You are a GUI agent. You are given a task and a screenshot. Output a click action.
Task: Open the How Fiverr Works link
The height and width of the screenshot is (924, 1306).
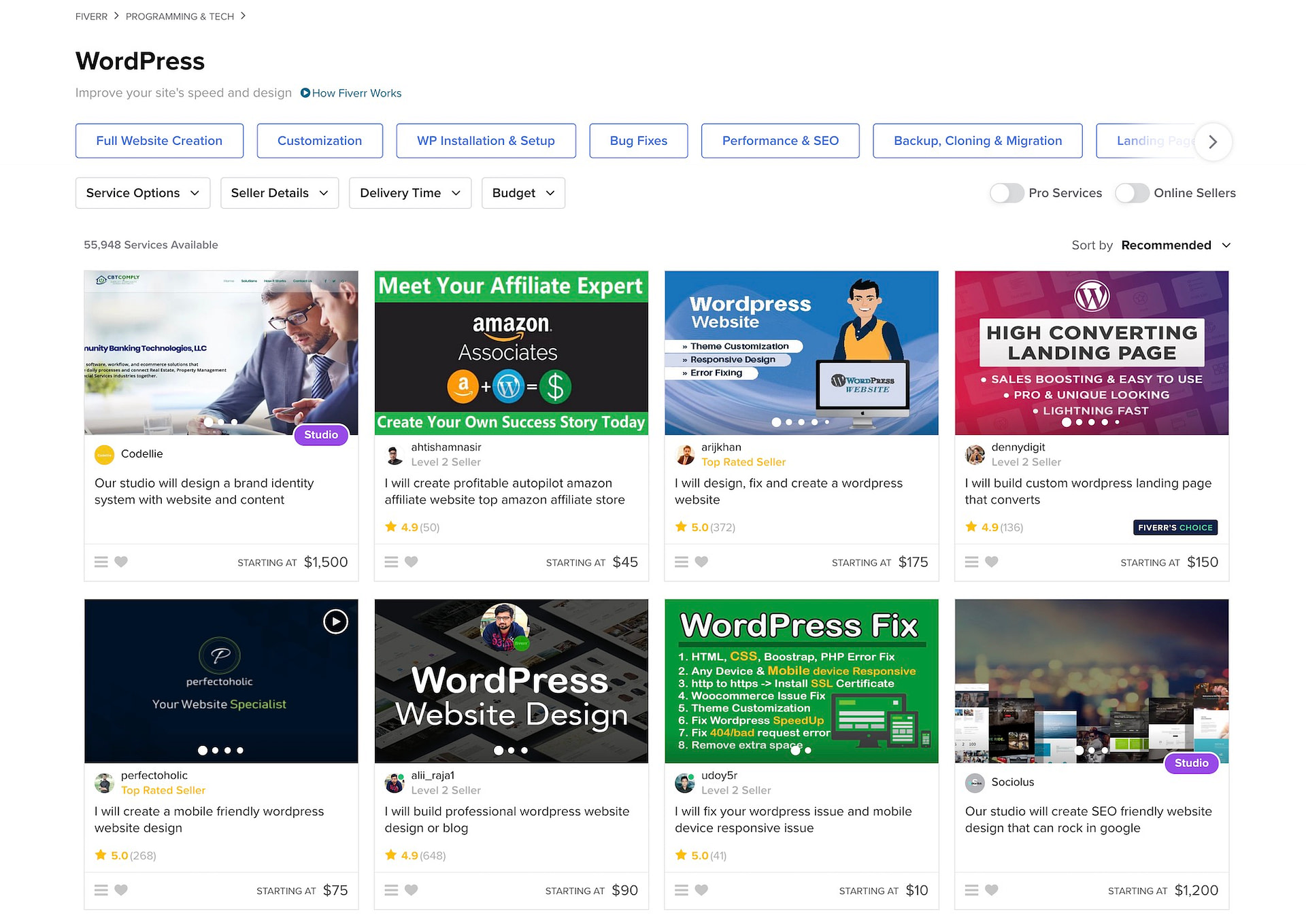click(x=356, y=93)
